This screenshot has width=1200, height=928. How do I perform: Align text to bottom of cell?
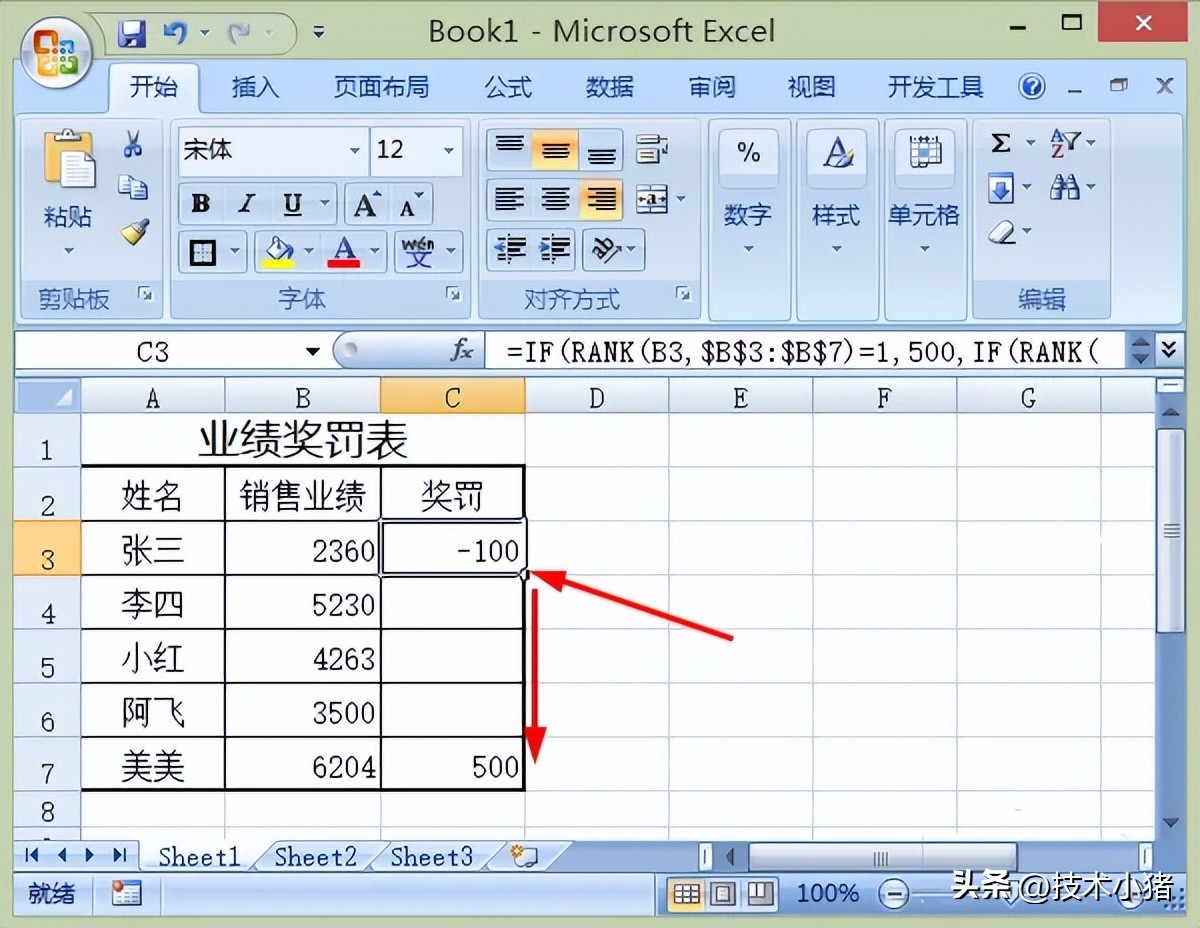tap(600, 150)
